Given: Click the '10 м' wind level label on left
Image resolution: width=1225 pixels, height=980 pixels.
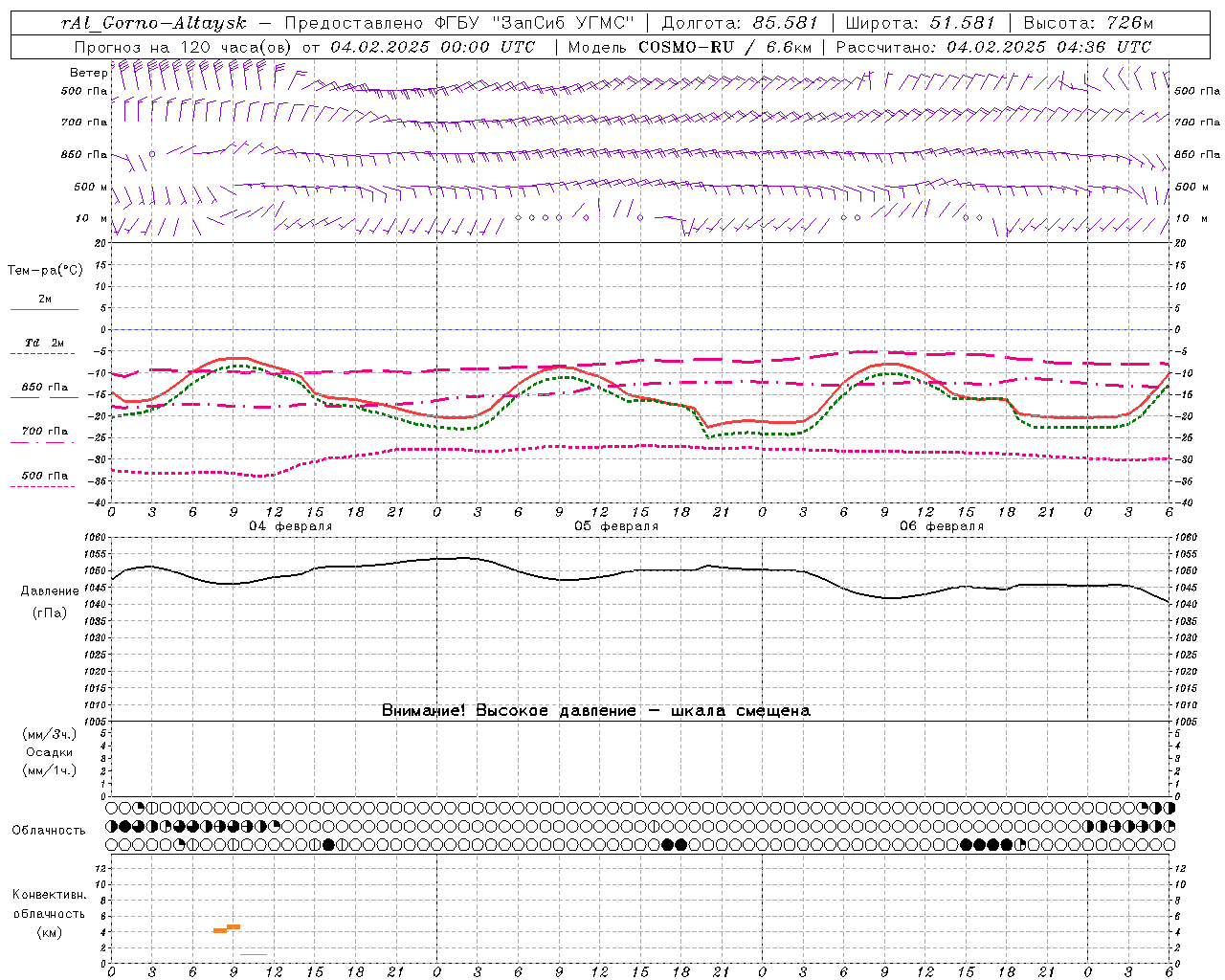Looking at the screenshot, I should click(x=91, y=218).
